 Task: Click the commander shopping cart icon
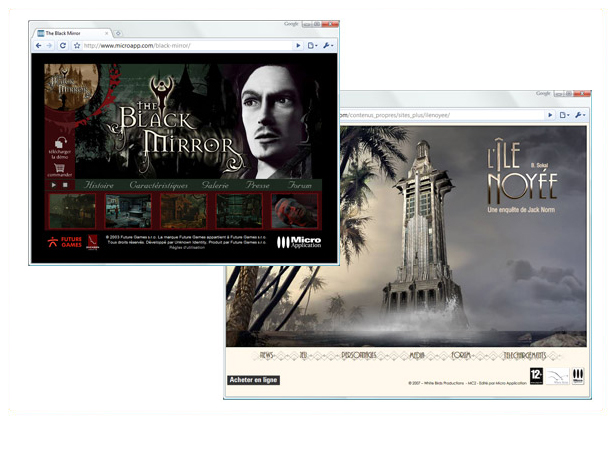point(59,170)
